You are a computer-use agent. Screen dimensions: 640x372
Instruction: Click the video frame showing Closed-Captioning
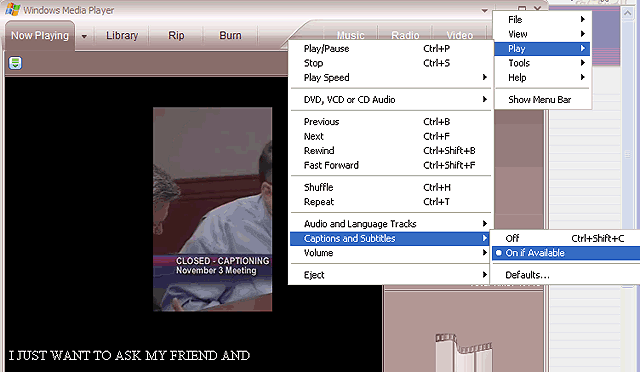pyautogui.click(x=213, y=209)
